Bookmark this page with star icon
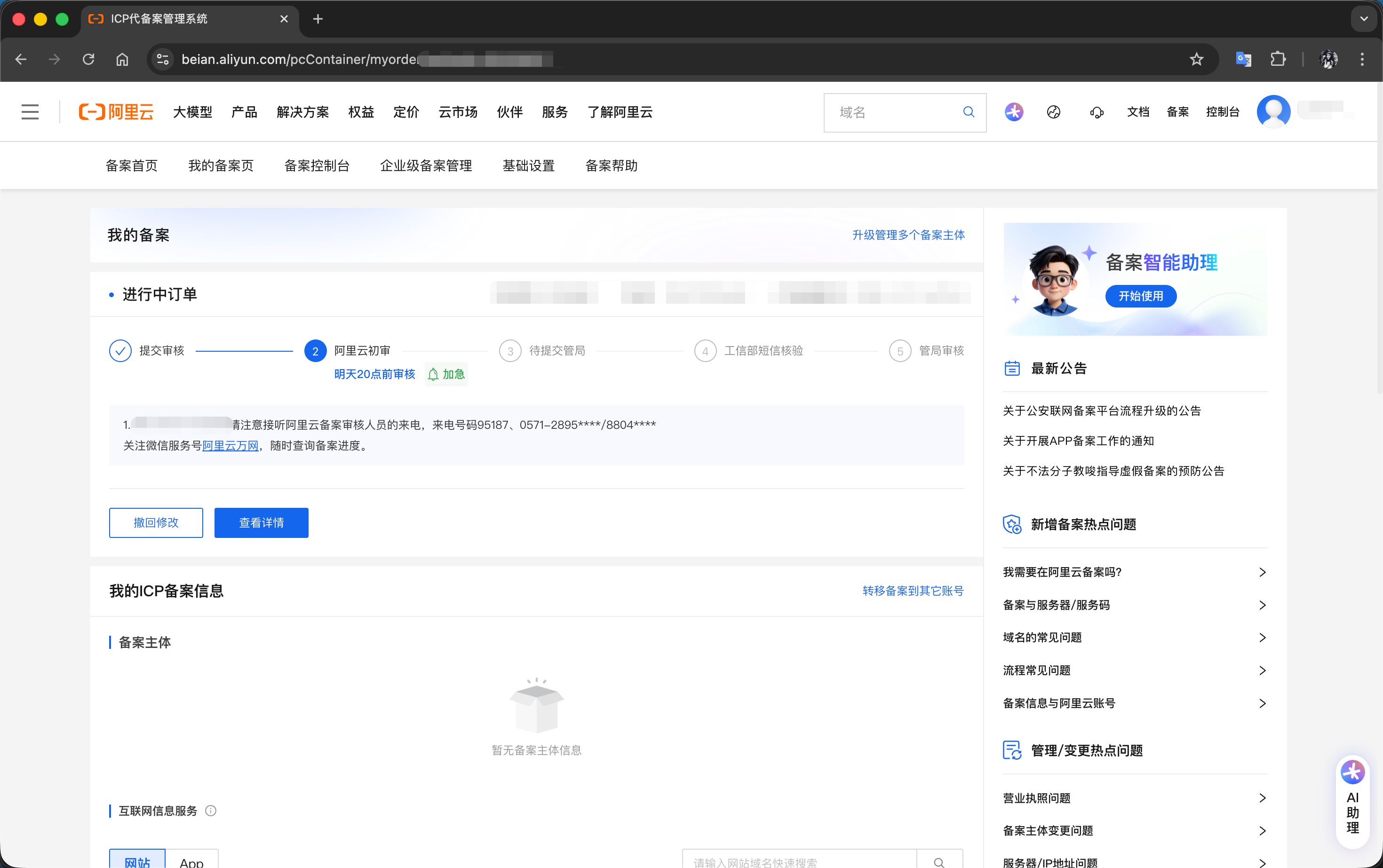 point(1196,59)
